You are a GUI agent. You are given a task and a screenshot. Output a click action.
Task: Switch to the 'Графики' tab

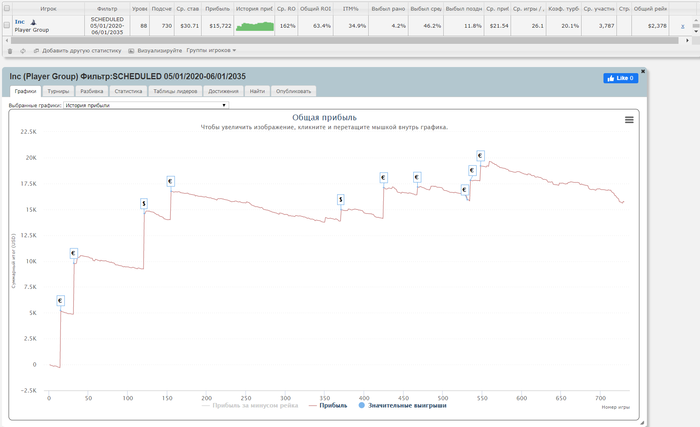point(25,91)
